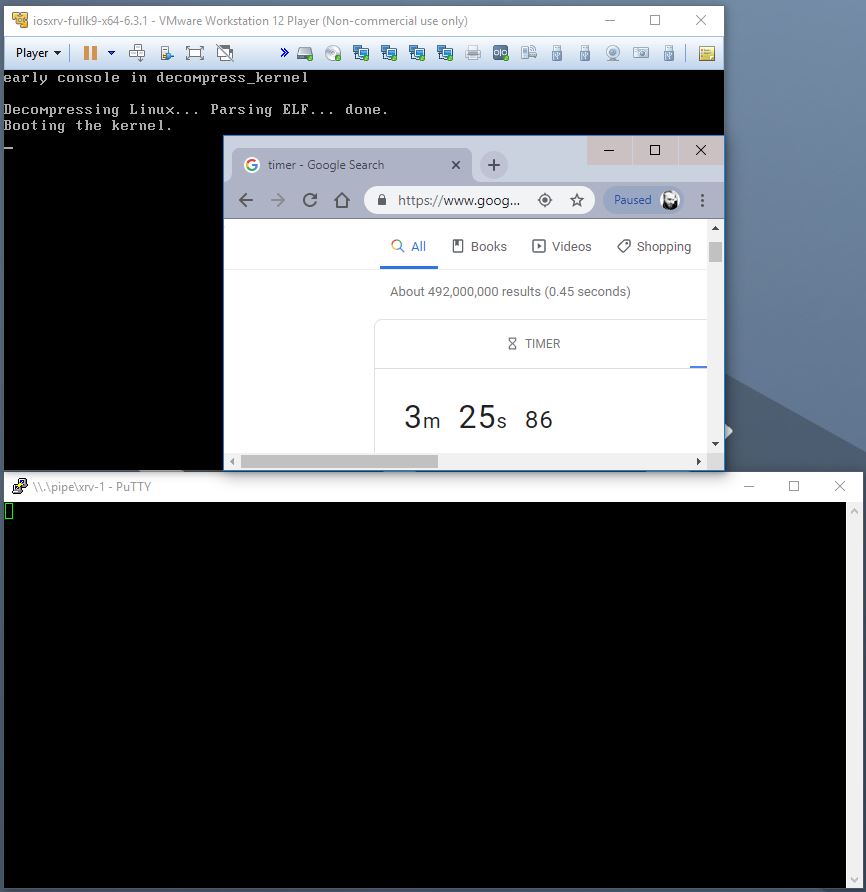
Task: Toggle VMware full screen mode
Action: [x=195, y=52]
